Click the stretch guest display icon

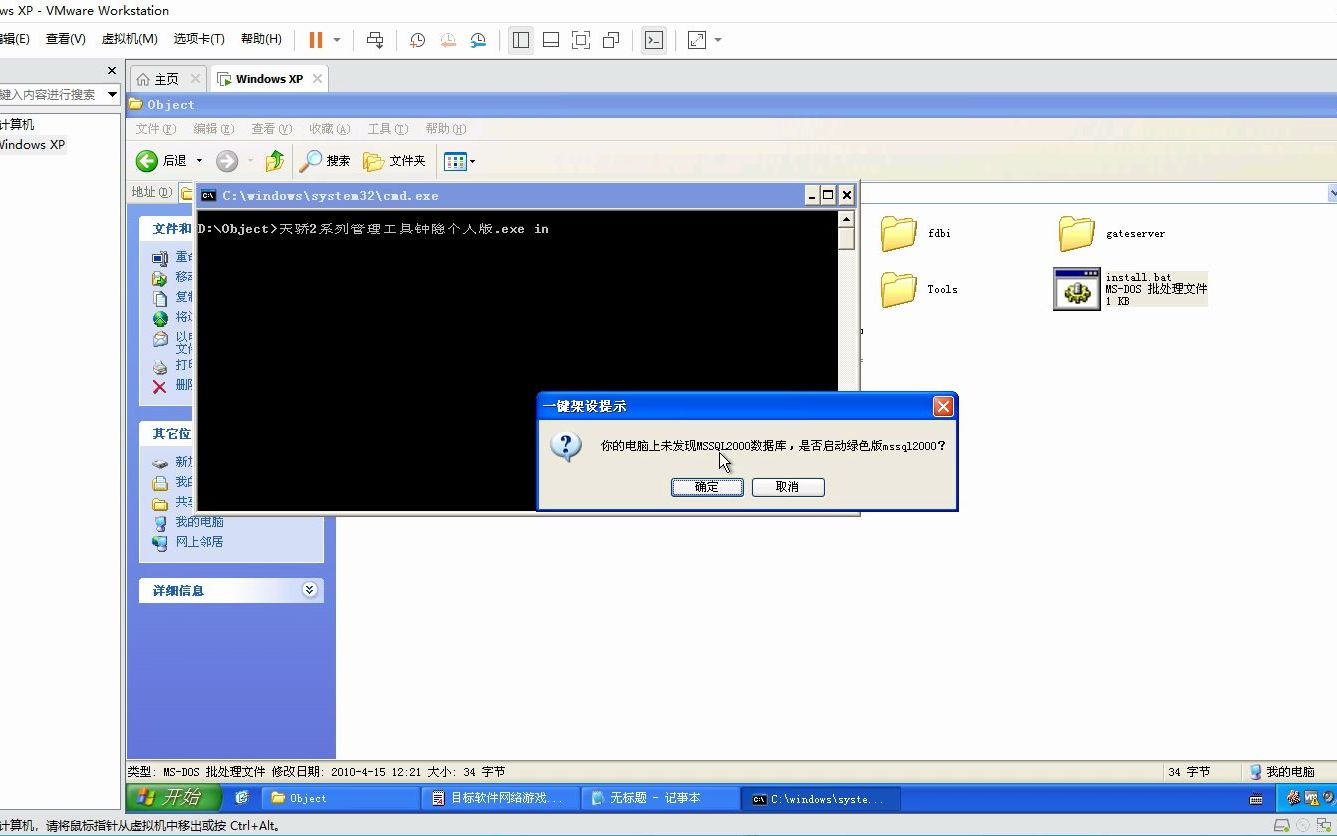coord(697,40)
